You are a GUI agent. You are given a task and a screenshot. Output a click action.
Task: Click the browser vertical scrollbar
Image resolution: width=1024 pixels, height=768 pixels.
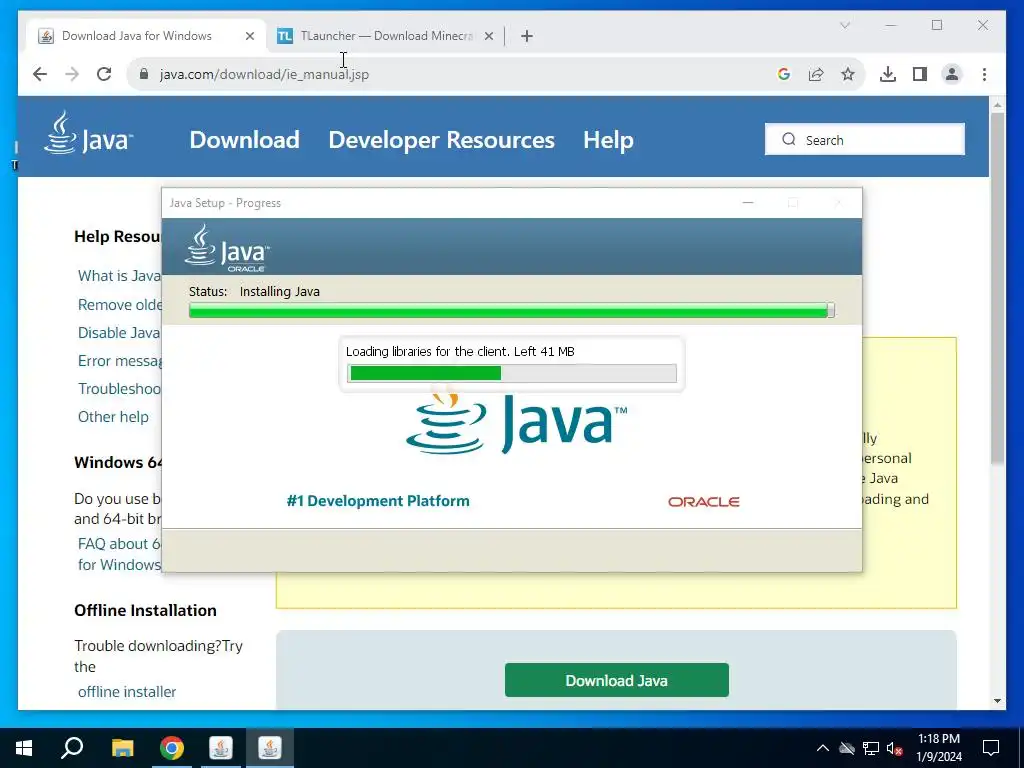pyautogui.click(x=997, y=287)
